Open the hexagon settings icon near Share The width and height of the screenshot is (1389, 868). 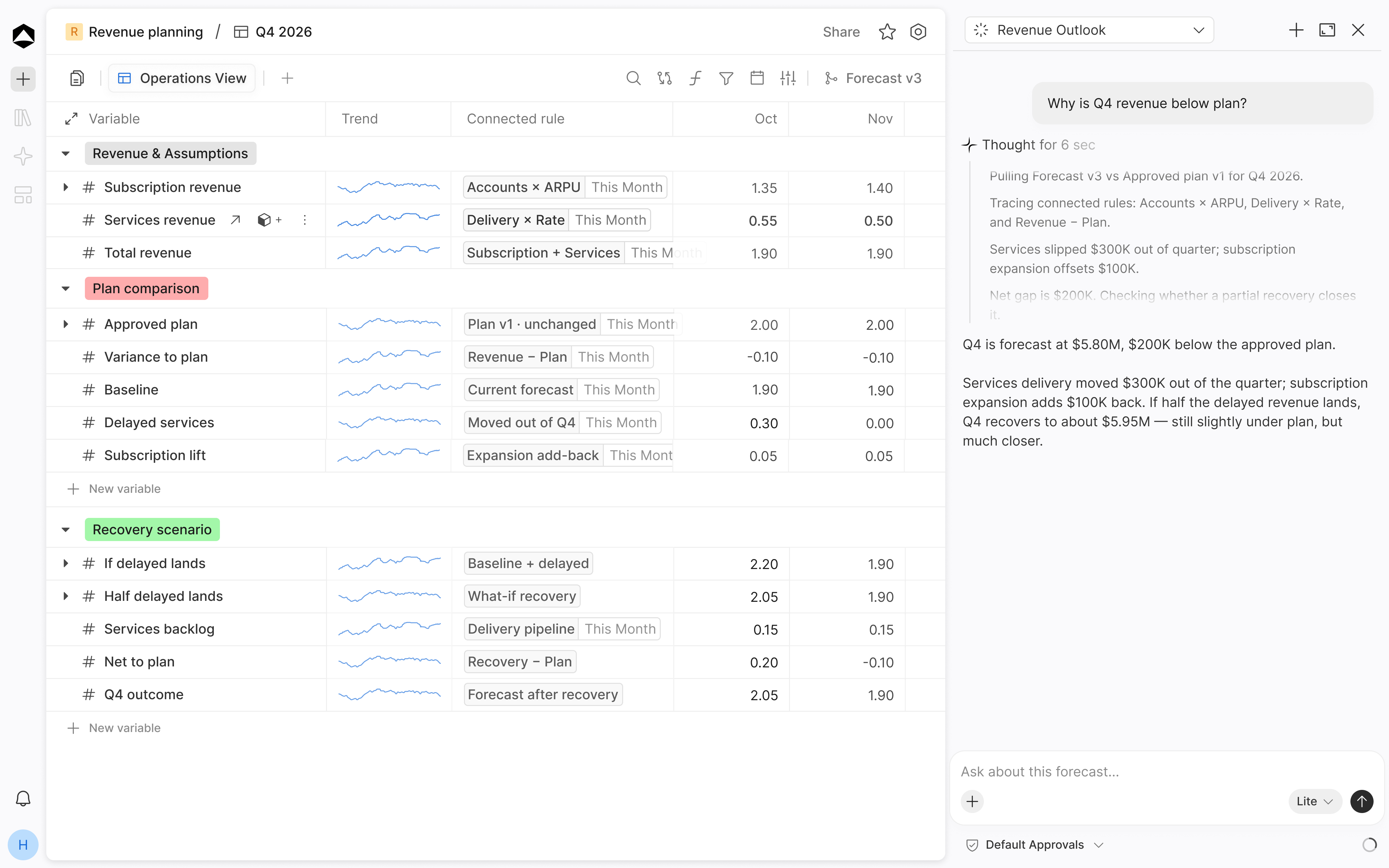[918, 32]
